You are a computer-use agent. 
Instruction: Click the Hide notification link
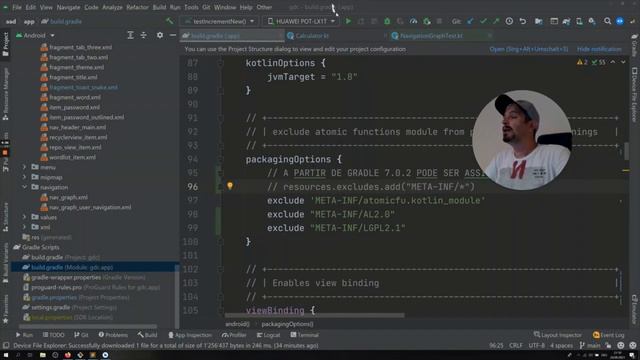tap(599, 49)
